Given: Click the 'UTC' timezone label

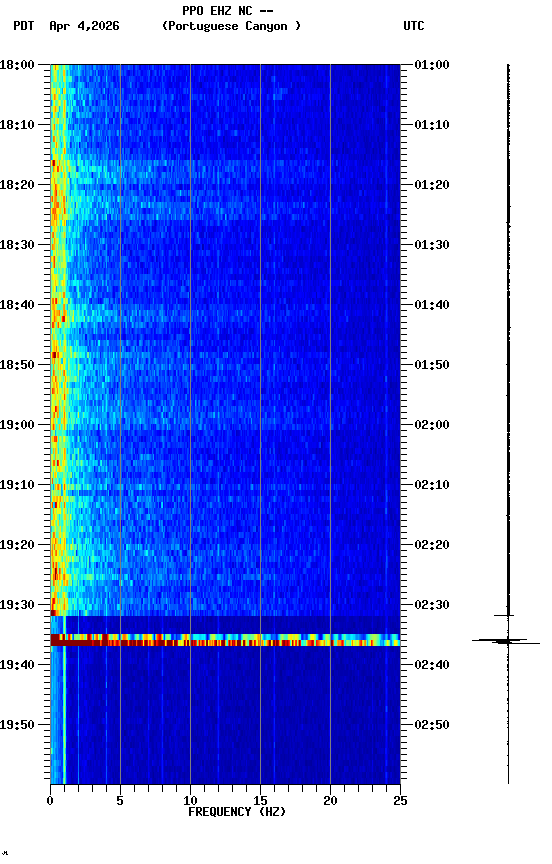Looking at the screenshot, I should pos(414,26).
